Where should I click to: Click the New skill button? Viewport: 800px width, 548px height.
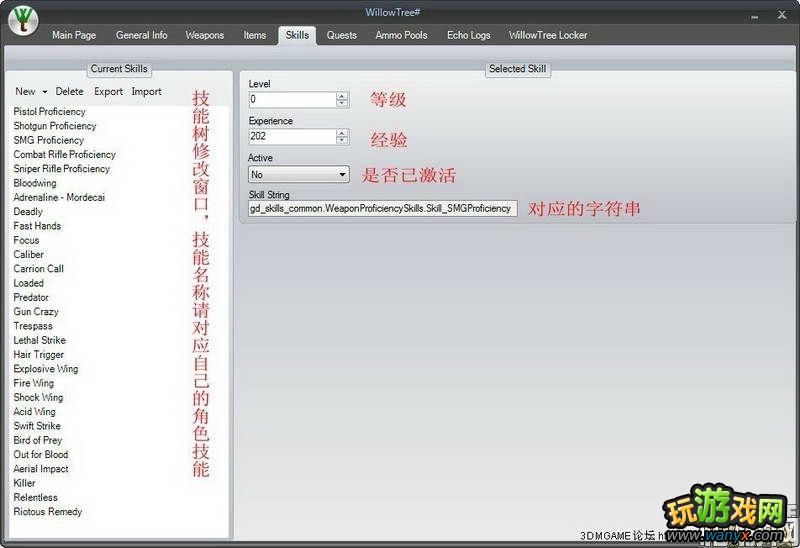coord(25,91)
